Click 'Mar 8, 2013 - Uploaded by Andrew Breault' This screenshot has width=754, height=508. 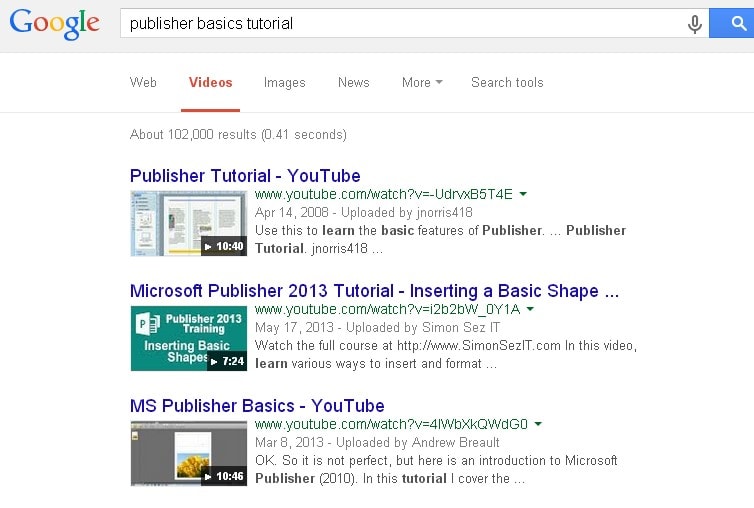tap(377, 442)
